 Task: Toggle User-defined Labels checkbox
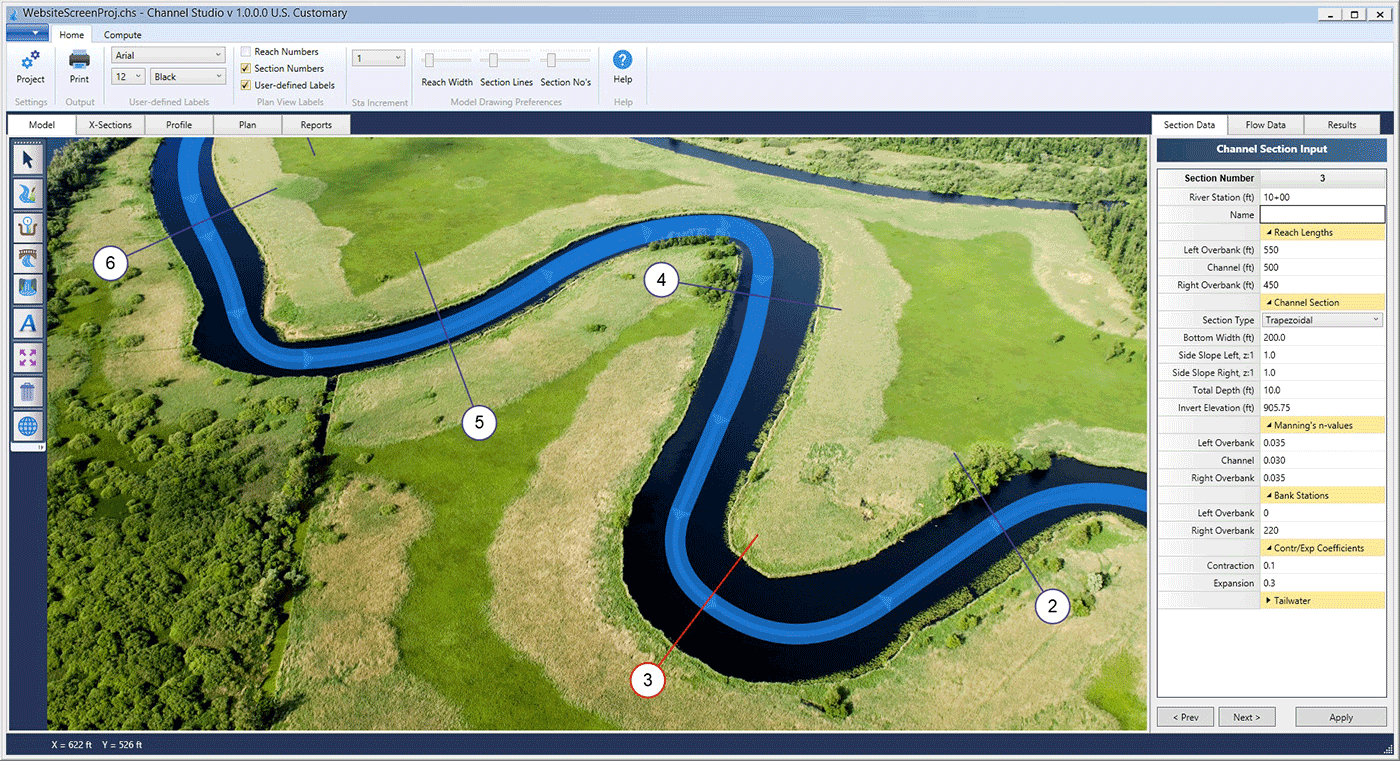pos(246,86)
